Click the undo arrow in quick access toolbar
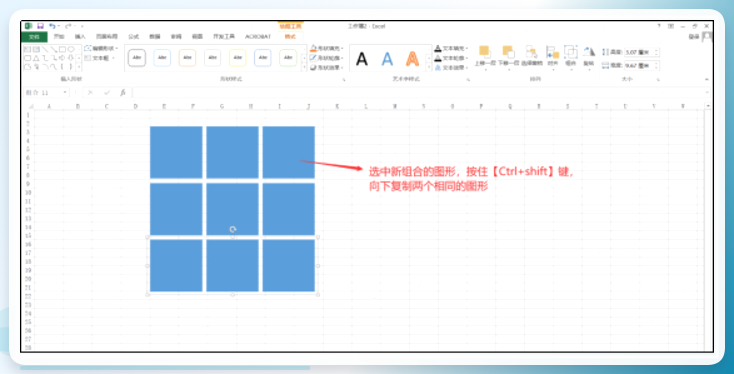This screenshot has width=734, height=374. pos(52,26)
